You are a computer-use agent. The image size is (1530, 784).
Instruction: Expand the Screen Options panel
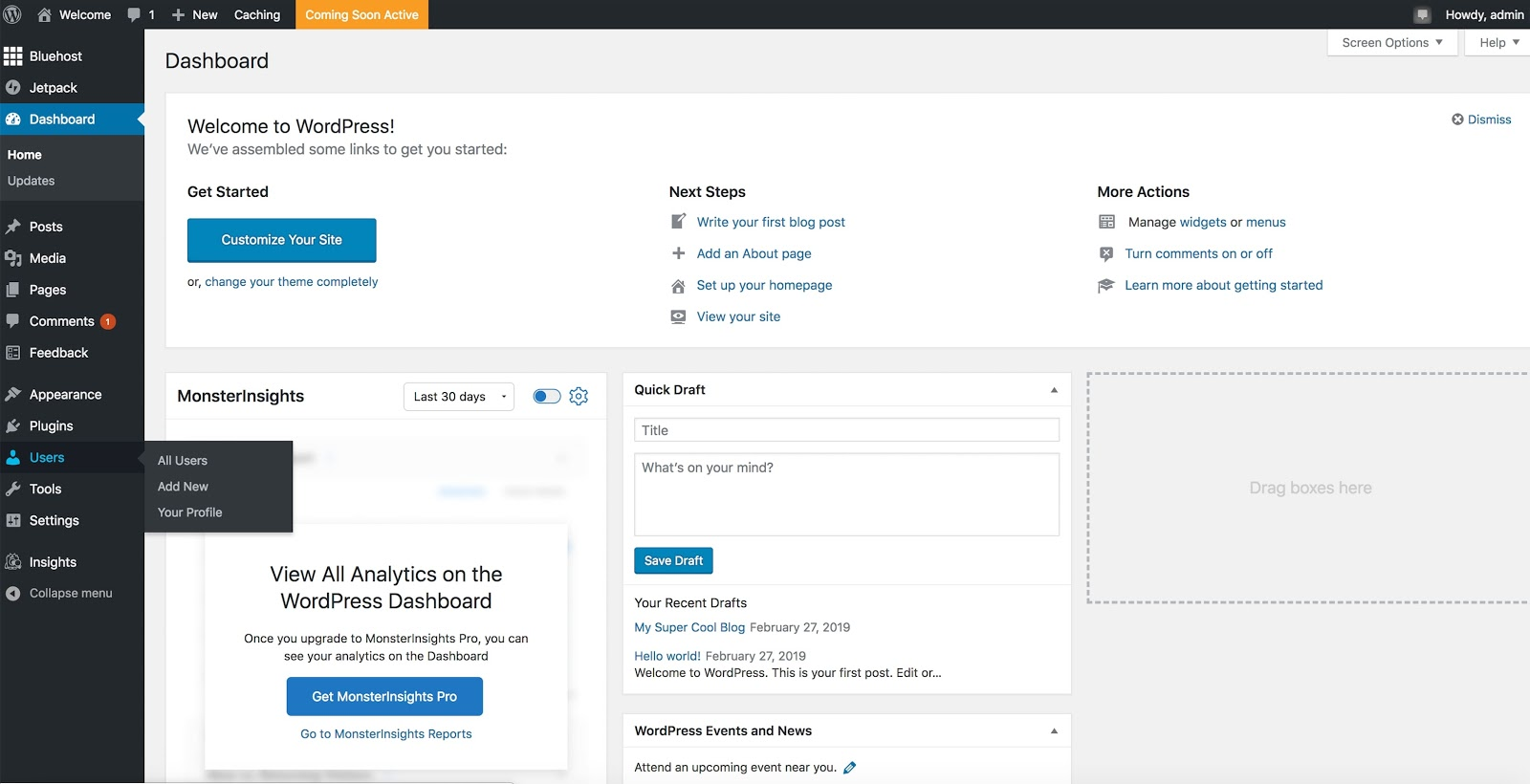pyautogui.click(x=1392, y=43)
